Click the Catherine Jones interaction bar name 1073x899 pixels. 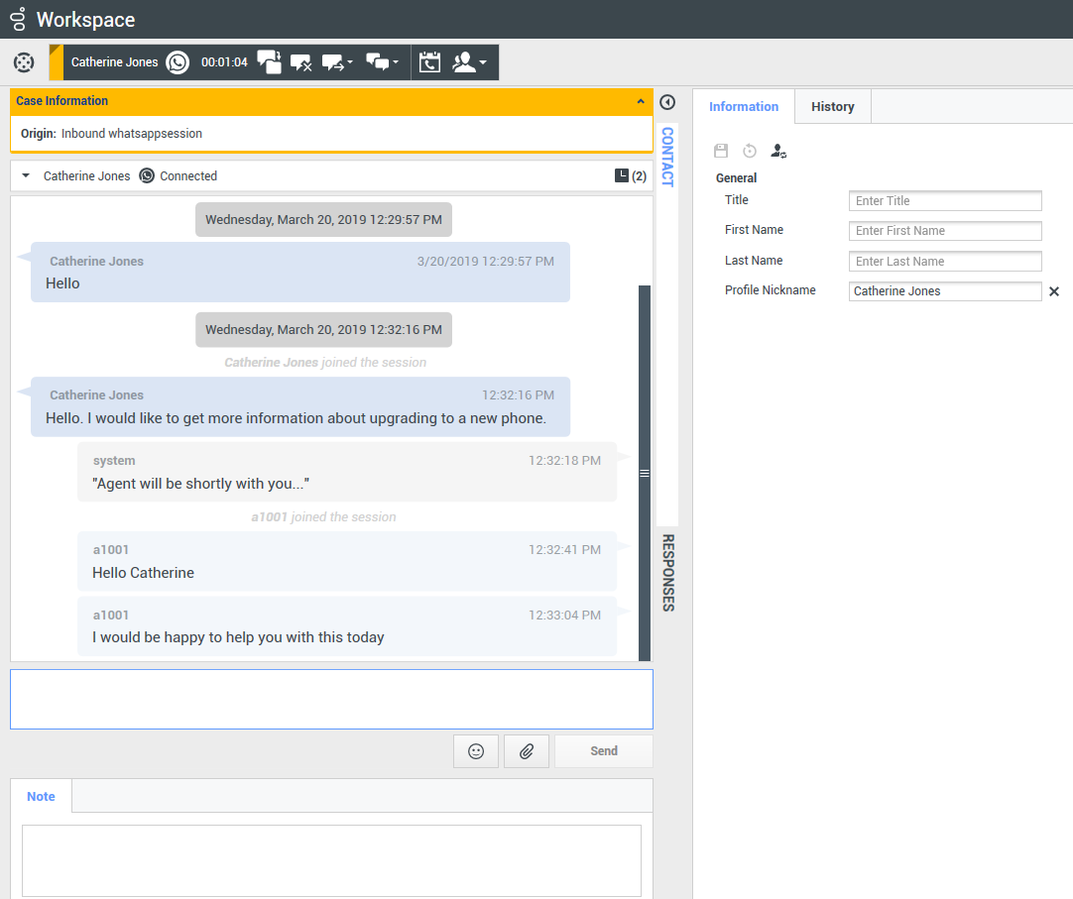click(114, 62)
